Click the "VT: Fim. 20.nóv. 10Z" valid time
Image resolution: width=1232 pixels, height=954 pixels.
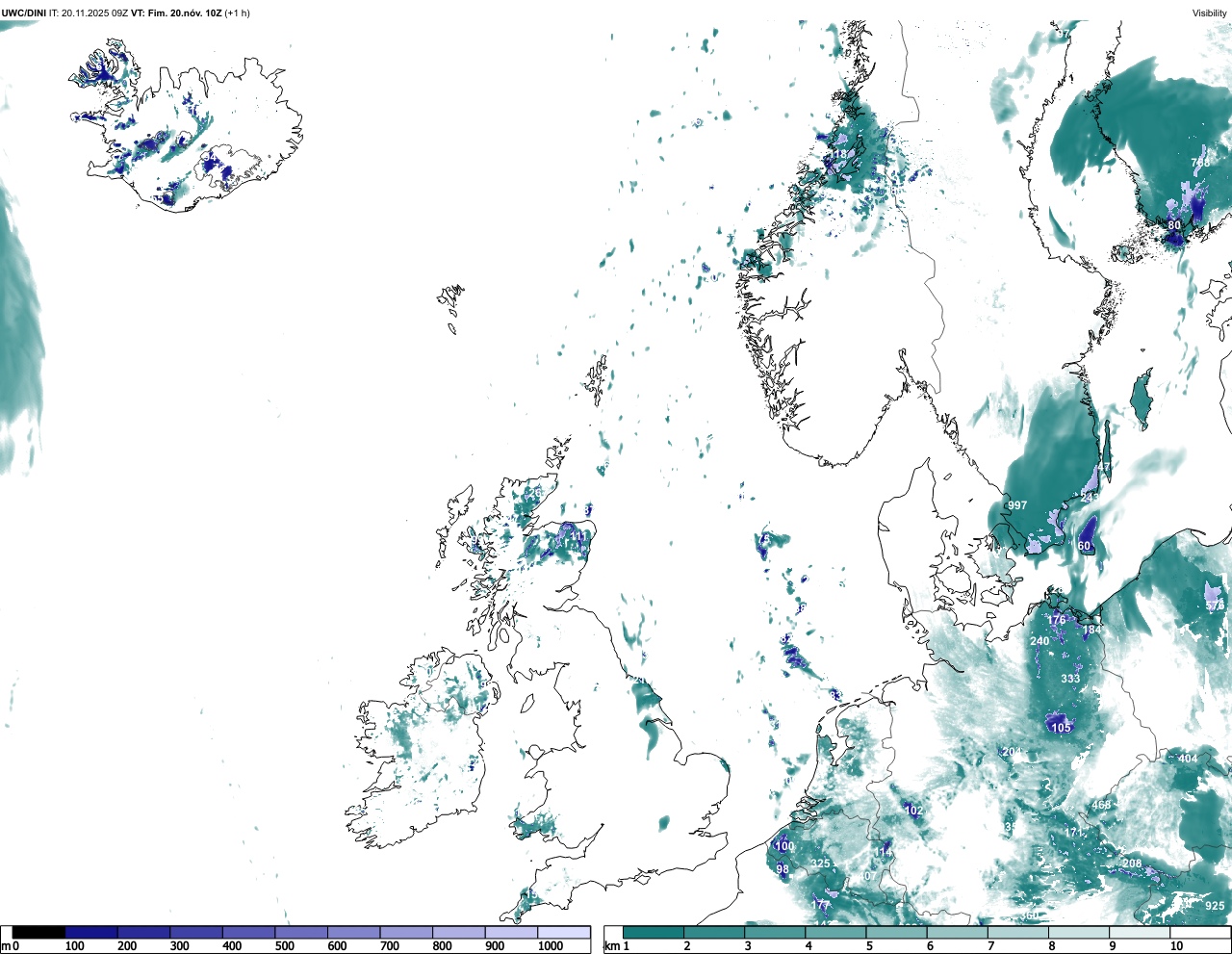point(176,13)
